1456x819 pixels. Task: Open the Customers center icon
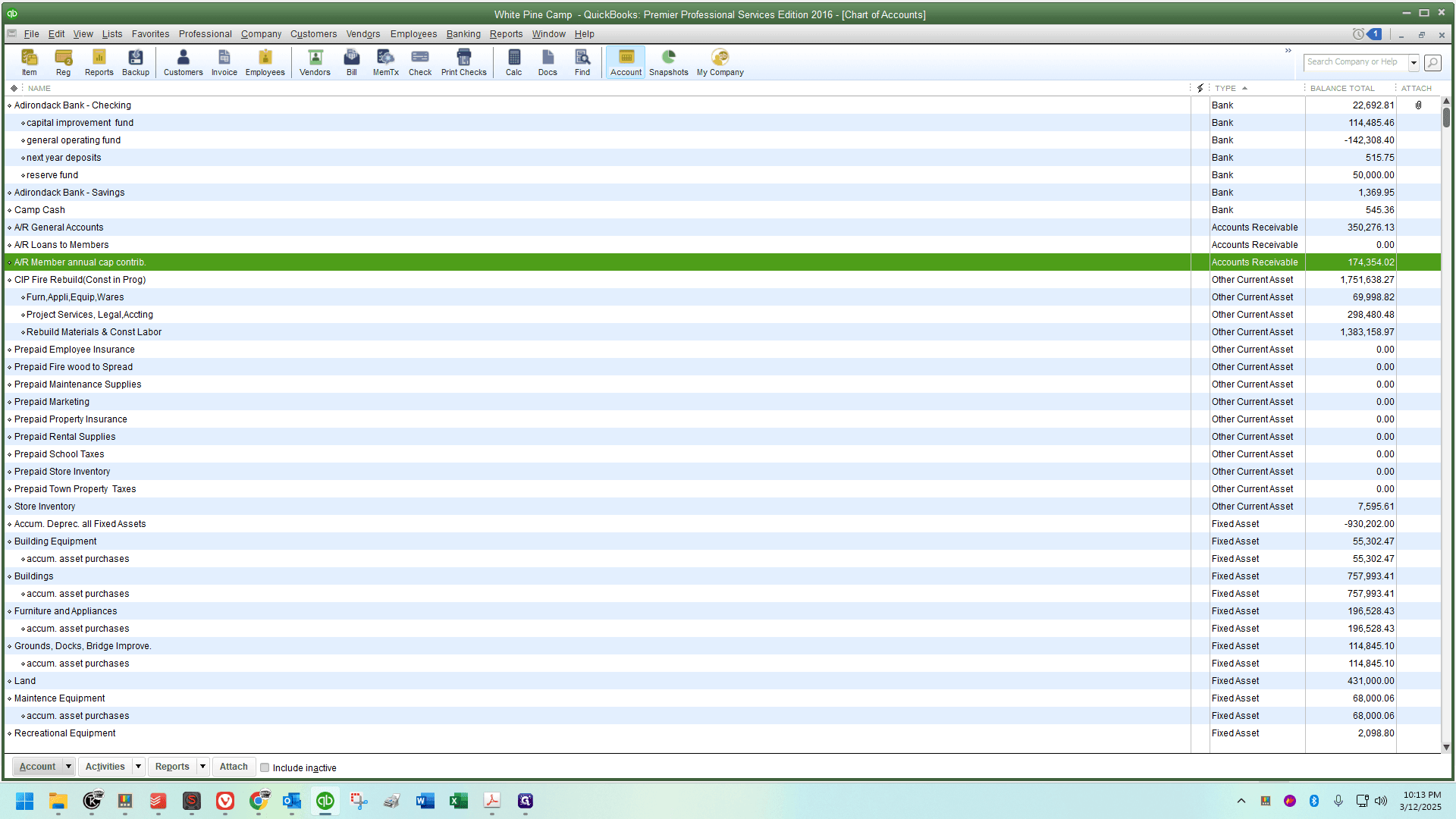pyautogui.click(x=183, y=62)
